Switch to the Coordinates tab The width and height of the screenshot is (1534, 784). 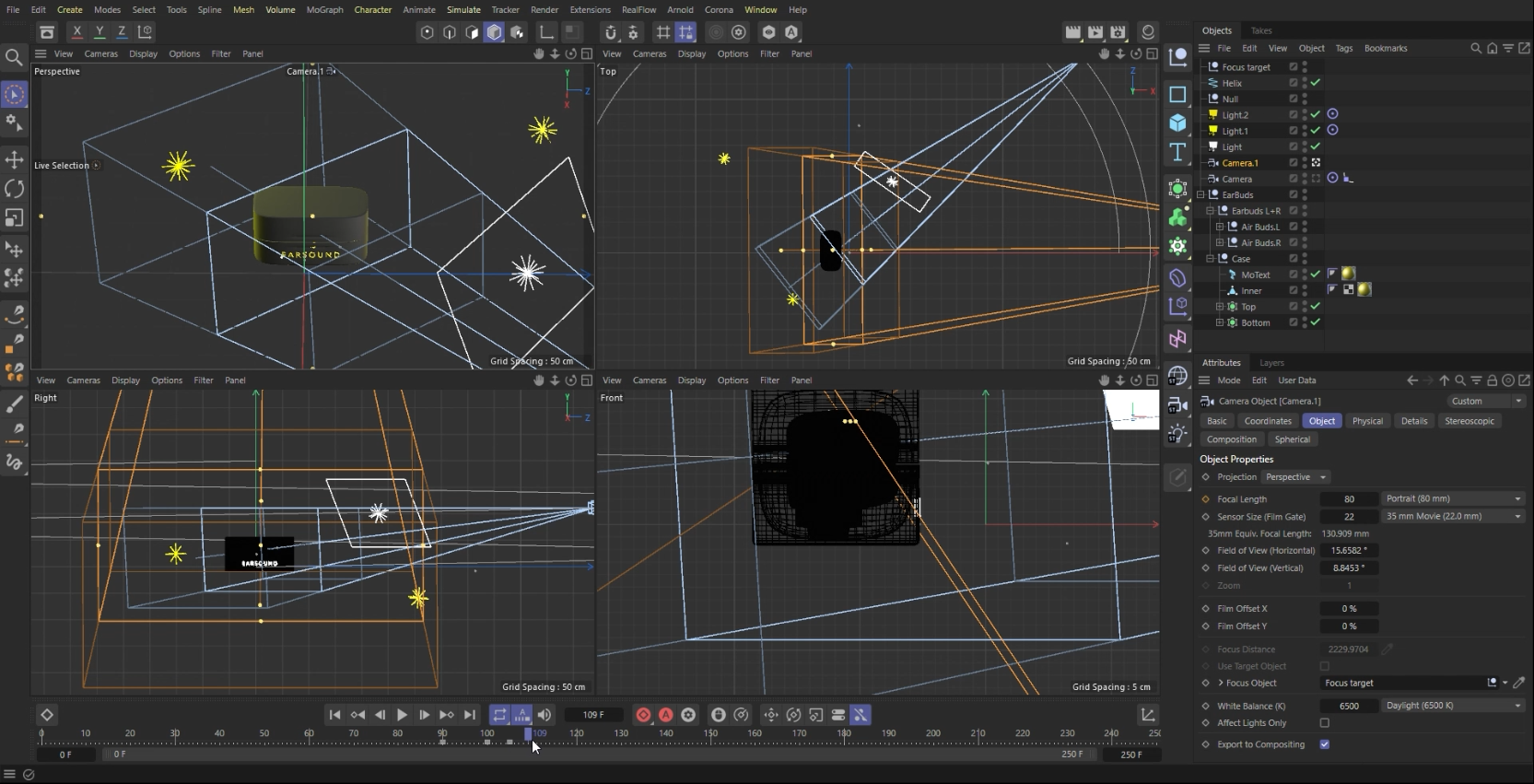pos(1268,421)
